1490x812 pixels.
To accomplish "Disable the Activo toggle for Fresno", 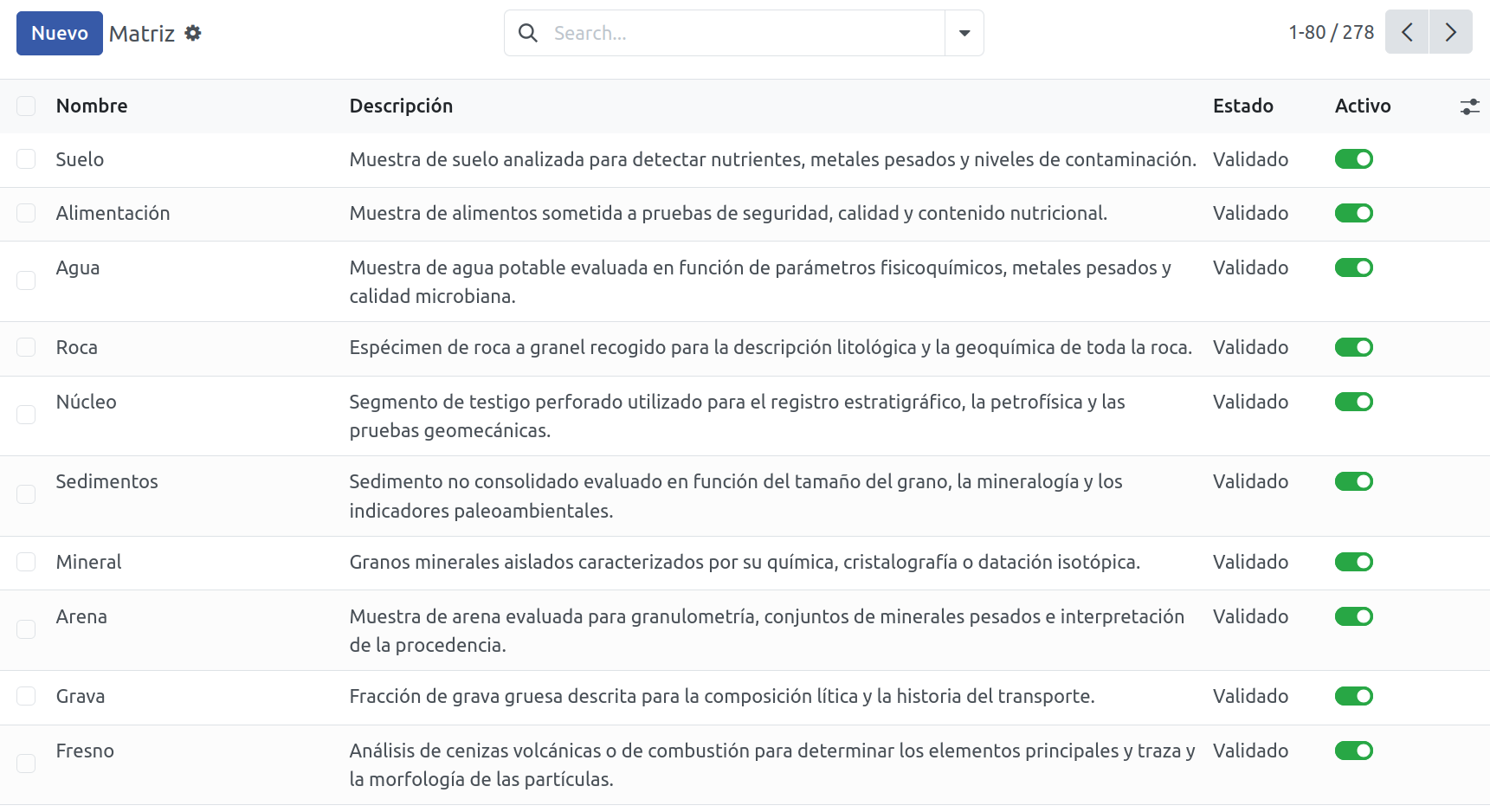I will point(1354,751).
